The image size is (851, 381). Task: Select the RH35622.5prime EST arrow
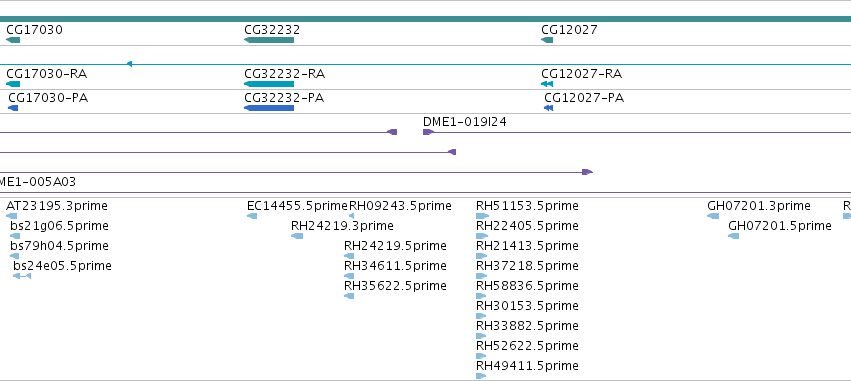point(349,296)
